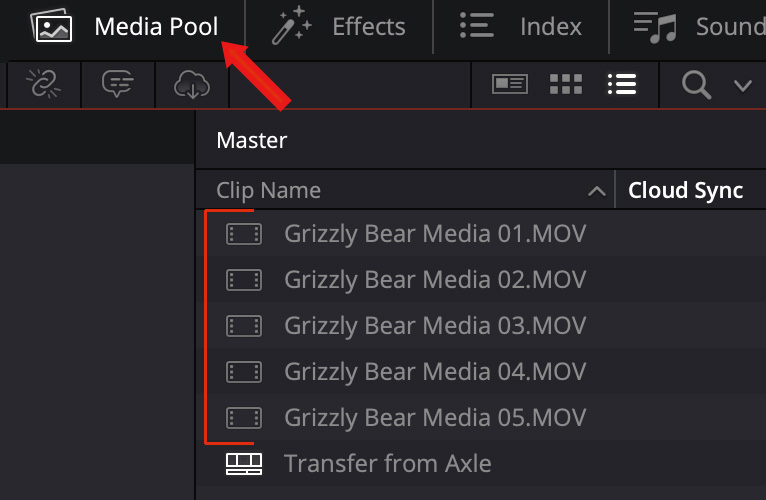Viewport: 766px width, 500px height.
Task: Click film icon of Grizzly Bear Media 05.MOV
Action: pyautogui.click(x=244, y=417)
